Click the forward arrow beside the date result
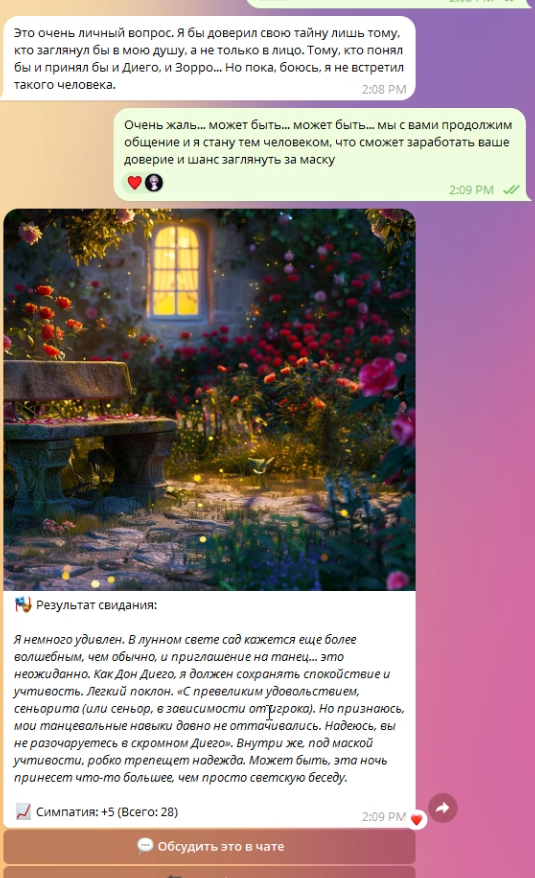This screenshot has height=878, width=535. click(443, 807)
